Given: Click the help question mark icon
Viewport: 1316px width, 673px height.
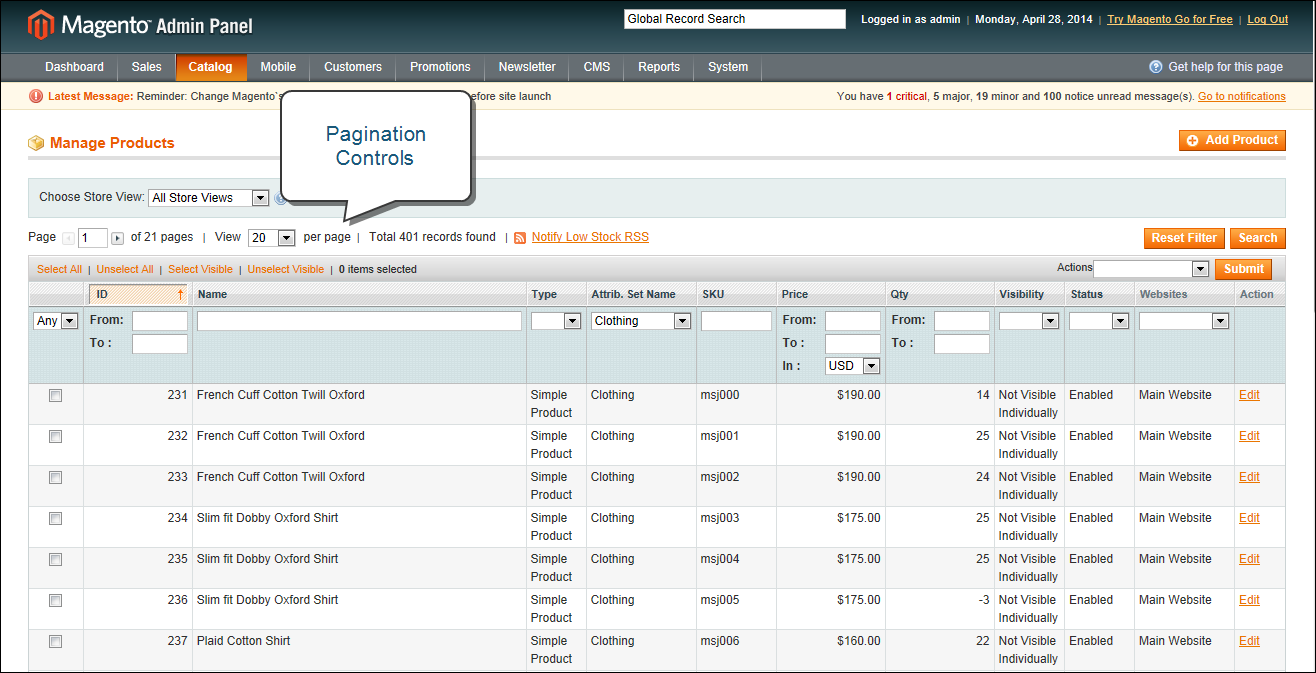Looking at the screenshot, I should 1156,67.
